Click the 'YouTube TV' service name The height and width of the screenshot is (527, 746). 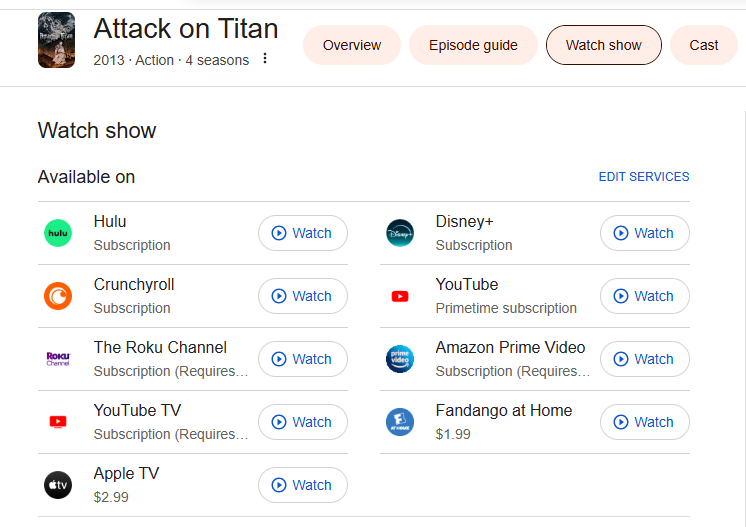[137, 410]
